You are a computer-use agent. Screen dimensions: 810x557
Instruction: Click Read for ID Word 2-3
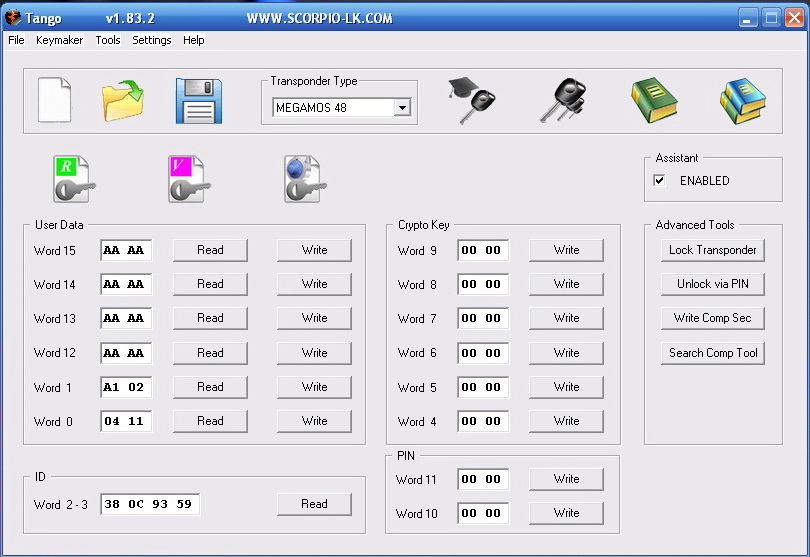coord(314,504)
